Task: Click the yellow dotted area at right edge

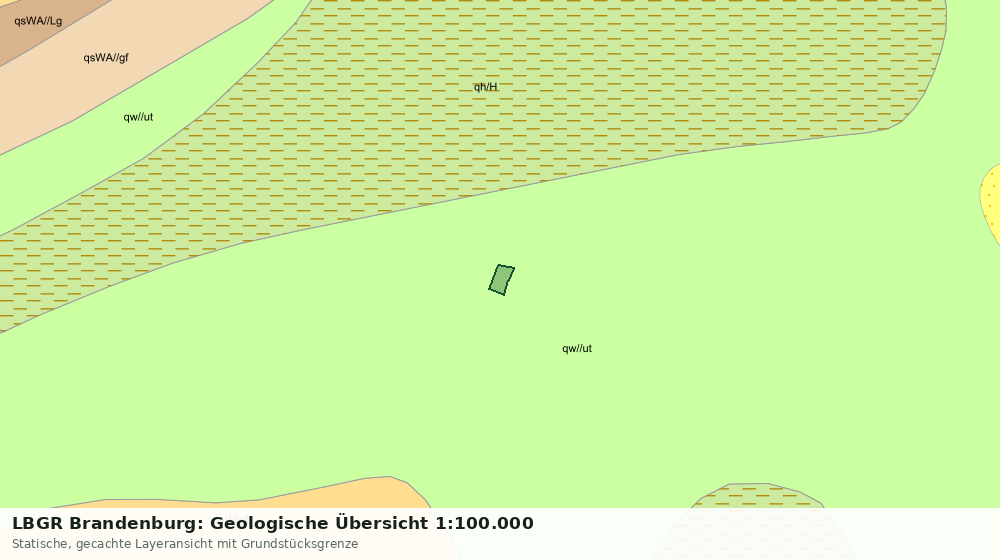Action: 992,204
